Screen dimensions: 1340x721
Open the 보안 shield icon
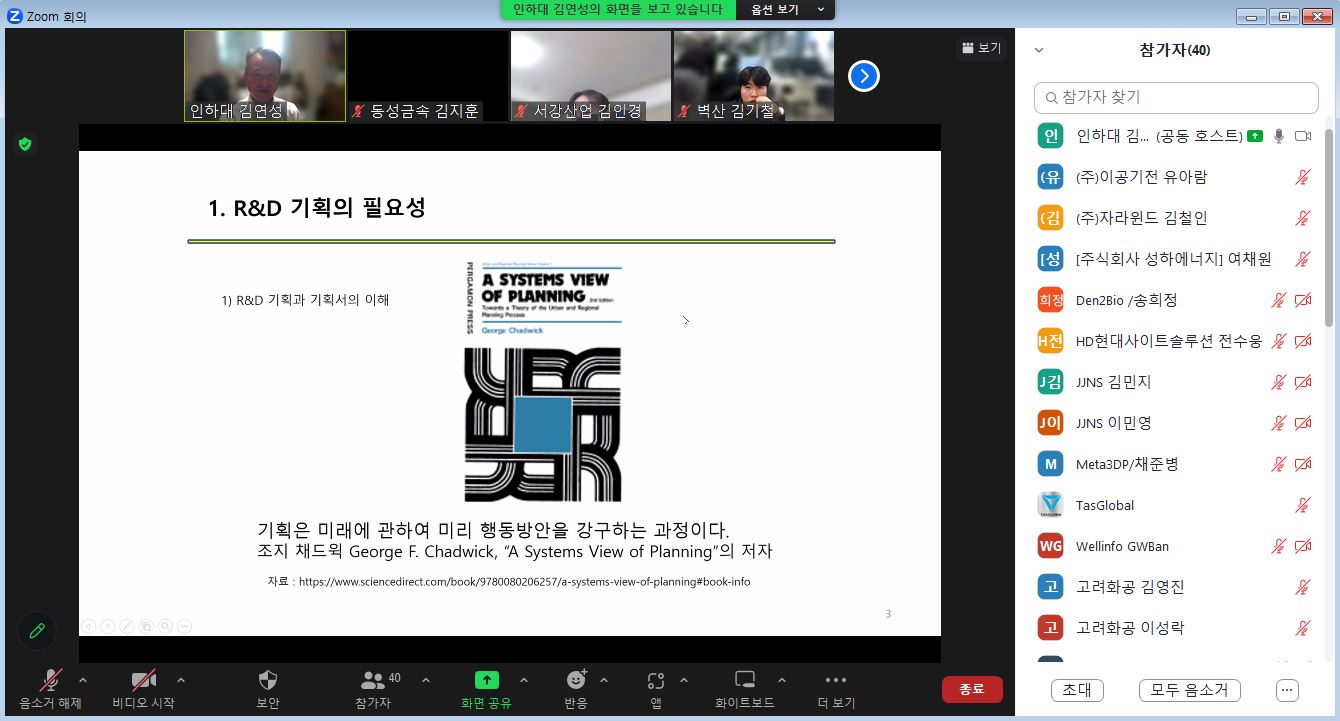click(268, 681)
